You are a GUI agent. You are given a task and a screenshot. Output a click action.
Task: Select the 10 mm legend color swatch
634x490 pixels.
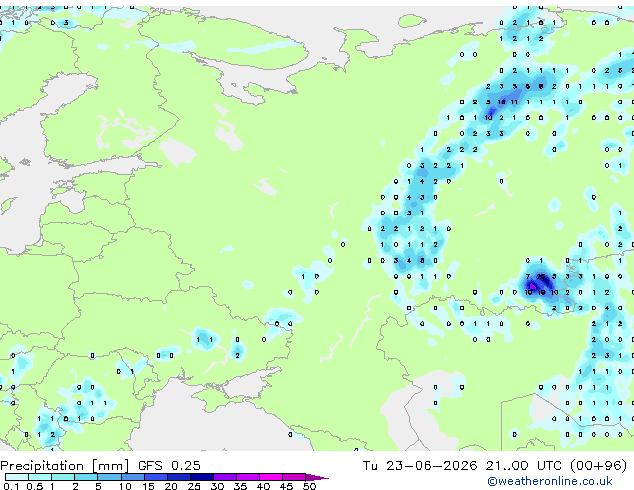click(x=133, y=477)
